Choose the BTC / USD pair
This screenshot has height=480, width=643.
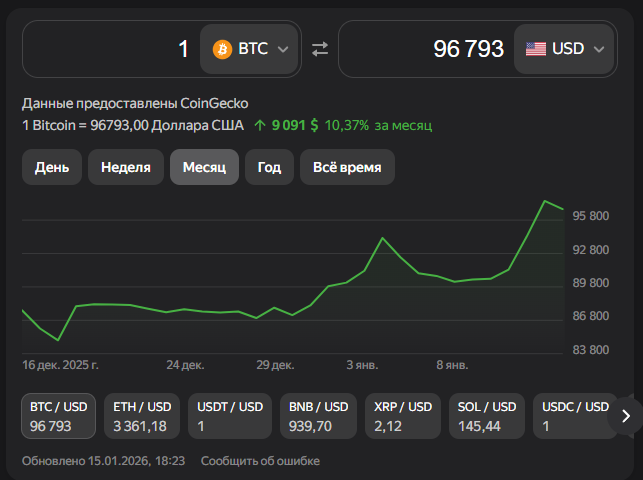pyautogui.click(x=59, y=416)
